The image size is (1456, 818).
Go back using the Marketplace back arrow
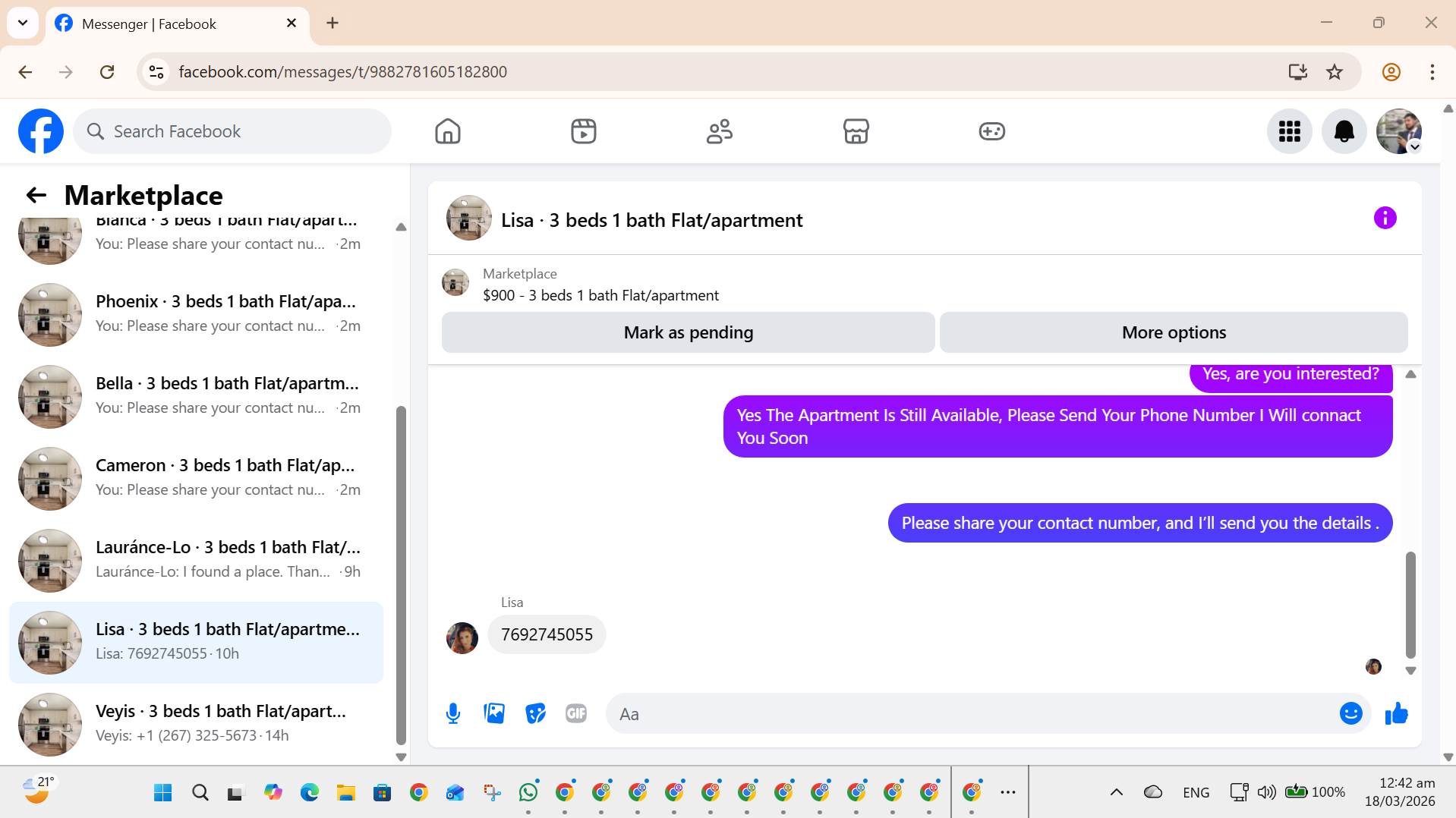point(36,196)
